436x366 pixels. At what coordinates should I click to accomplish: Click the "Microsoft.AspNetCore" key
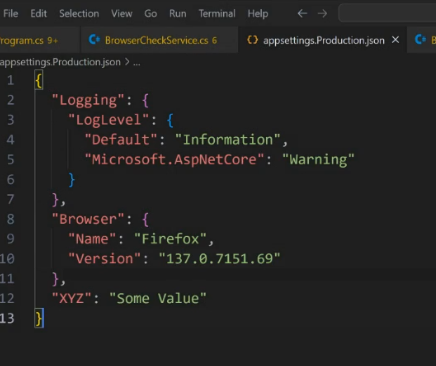(x=174, y=159)
